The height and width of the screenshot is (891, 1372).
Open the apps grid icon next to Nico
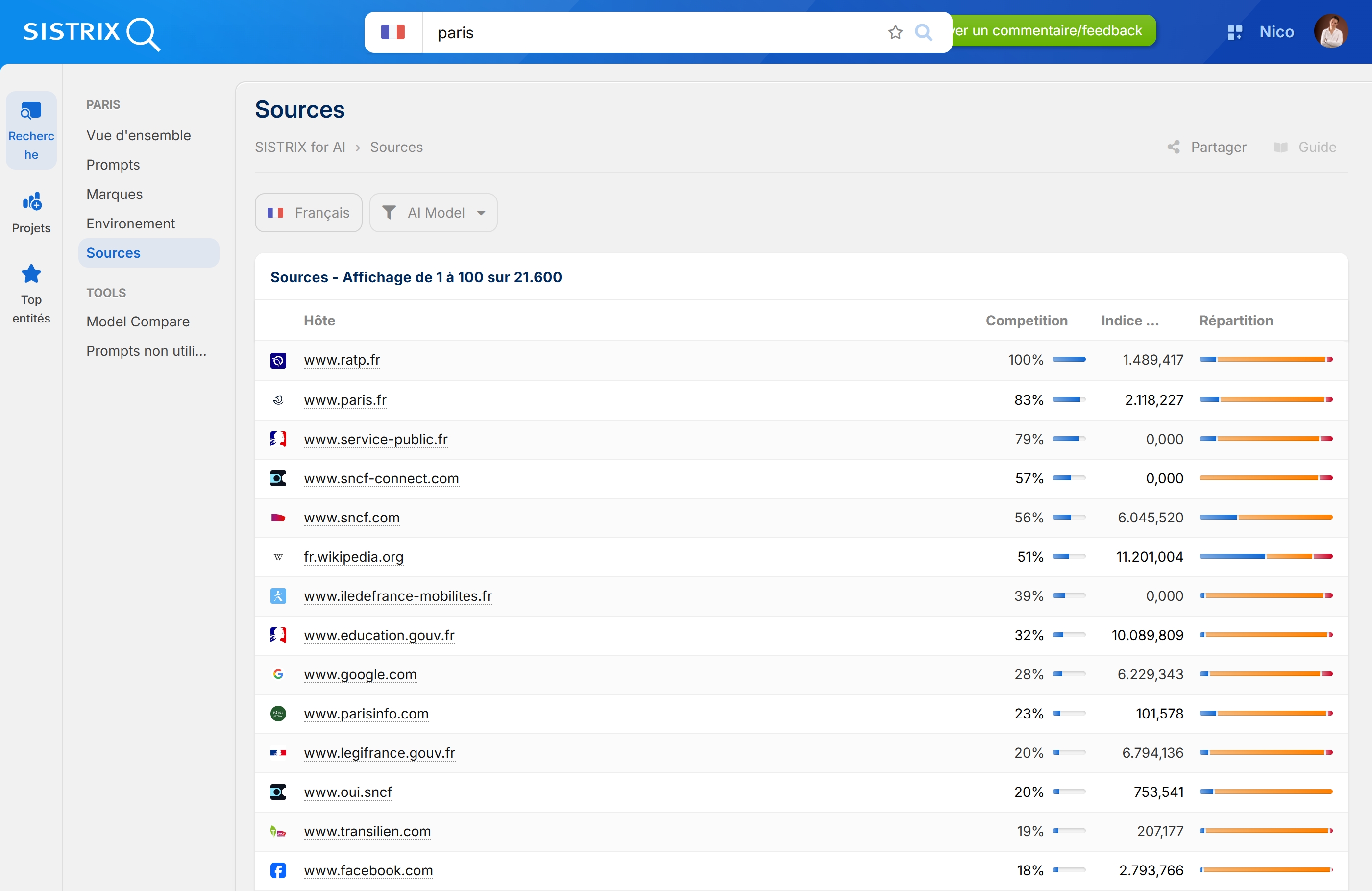click(1234, 32)
